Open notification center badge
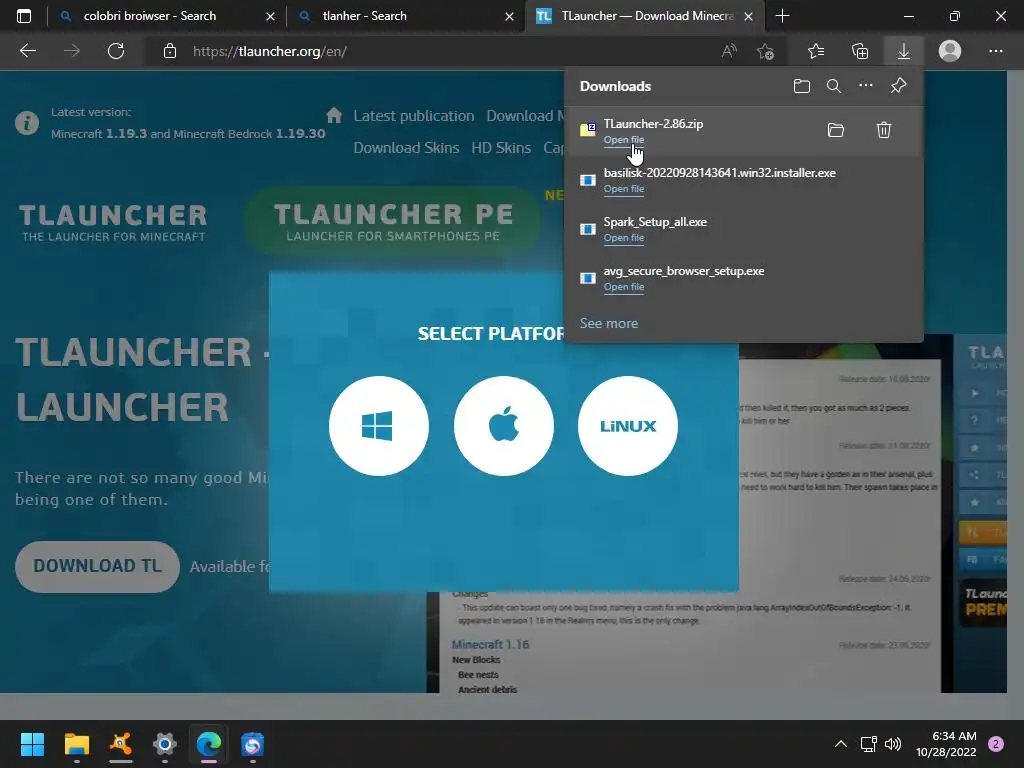Viewport: 1024px width, 768px height. pos(996,744)
